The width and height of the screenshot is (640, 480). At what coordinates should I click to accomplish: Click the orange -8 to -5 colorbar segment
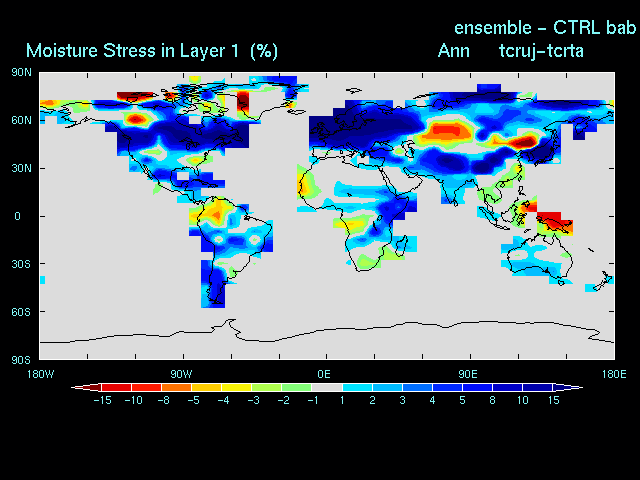click(x=176, y=386)
